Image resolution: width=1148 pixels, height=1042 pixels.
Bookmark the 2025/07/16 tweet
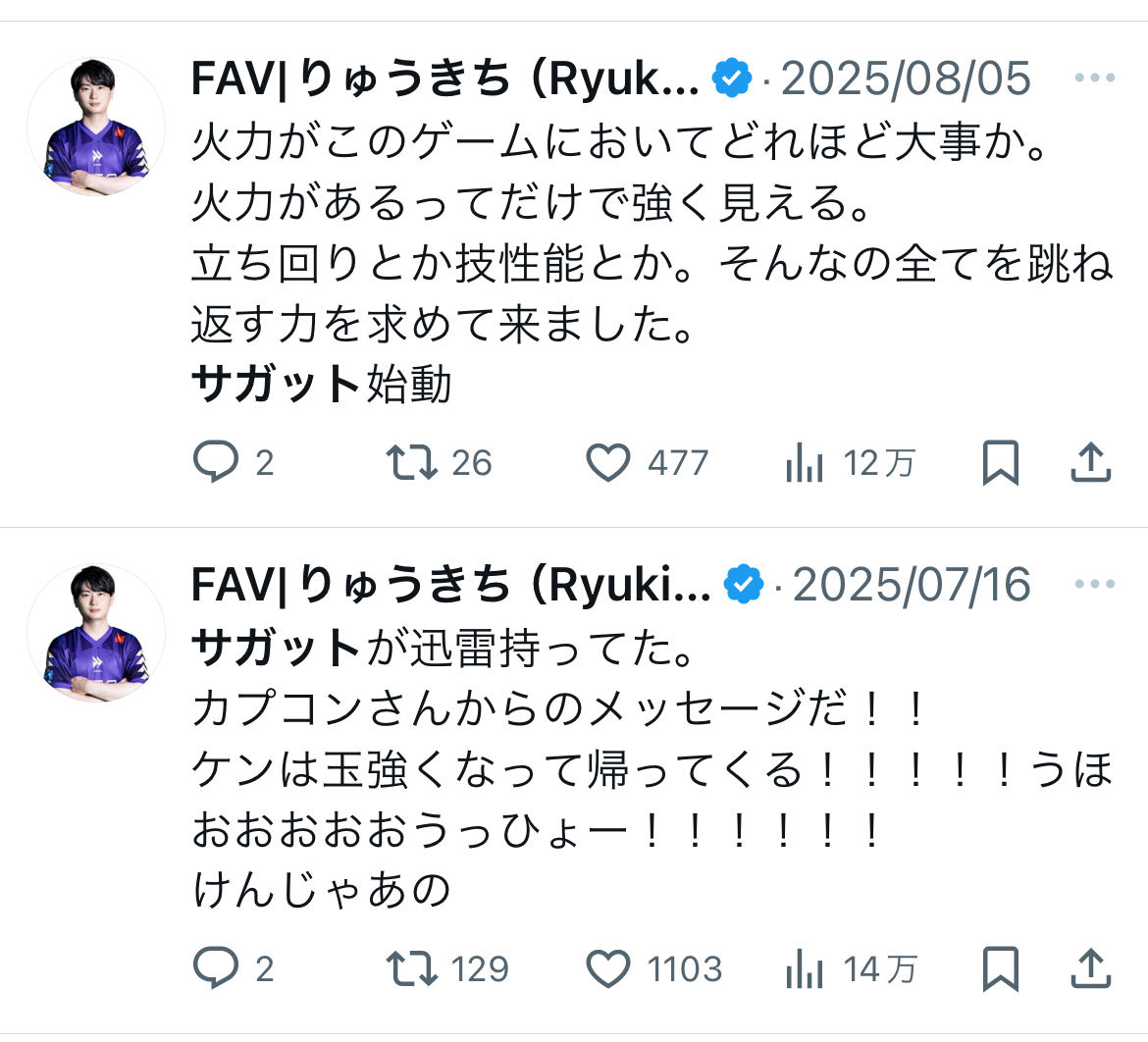pos(1000,969)
